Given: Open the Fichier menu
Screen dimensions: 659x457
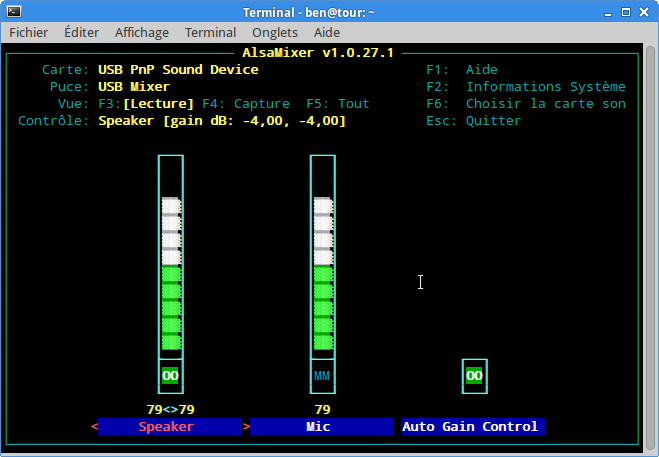Looking at the screenshot, I should click(29, 32).
